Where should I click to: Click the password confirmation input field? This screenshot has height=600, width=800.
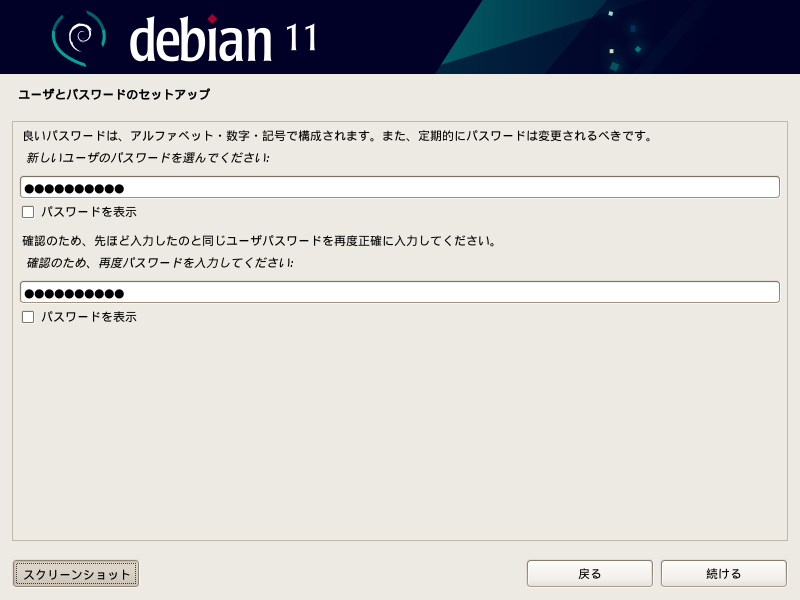tap(399, 292)
